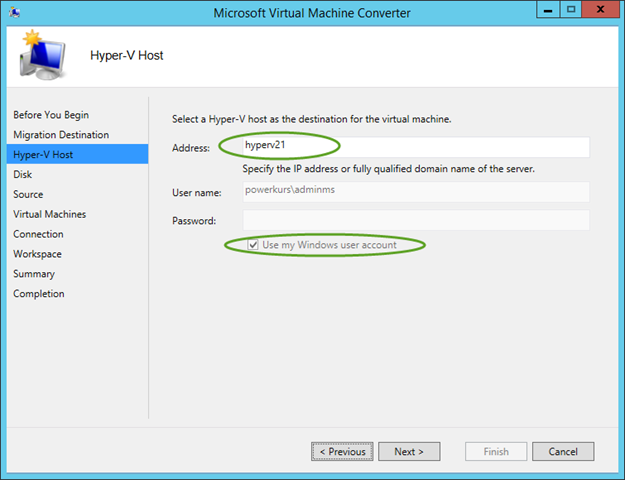Screen dimensions: 625x480
Task: Jump to the Source step
Action: click(x=28, y=195)
